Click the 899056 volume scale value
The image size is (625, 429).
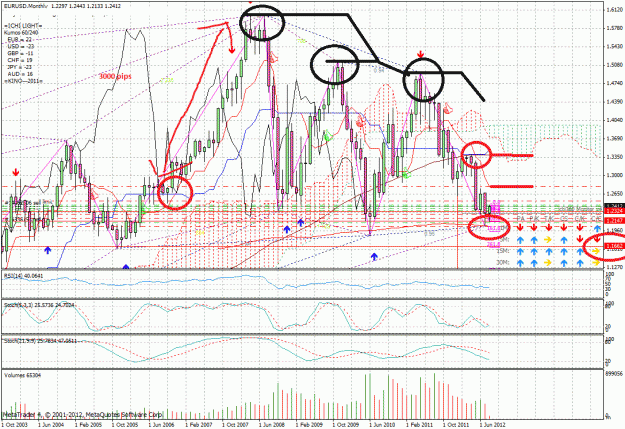[614, 374]
